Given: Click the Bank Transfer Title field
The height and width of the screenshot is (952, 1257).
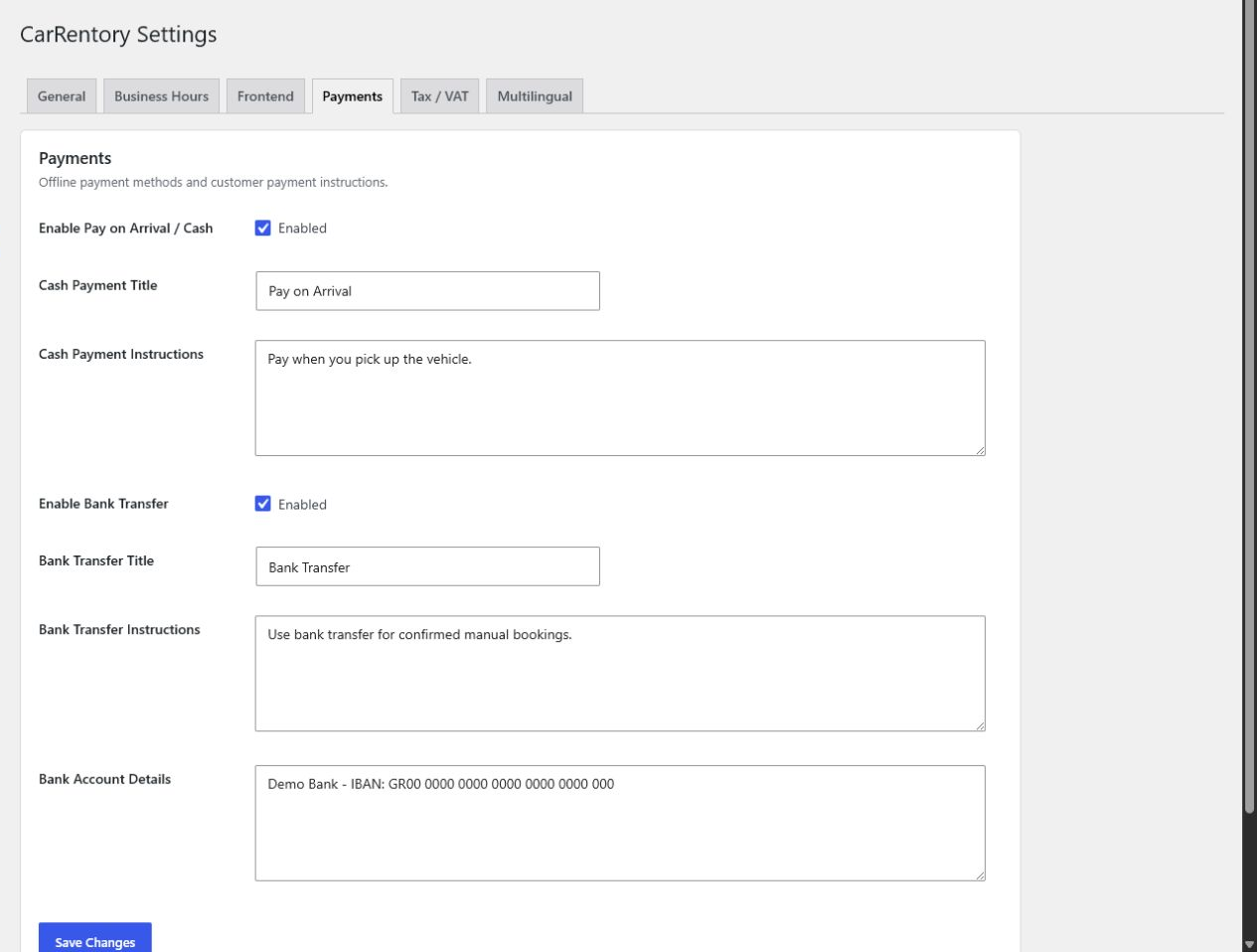Looking at the screenshot, I should [x=427, y=566].
